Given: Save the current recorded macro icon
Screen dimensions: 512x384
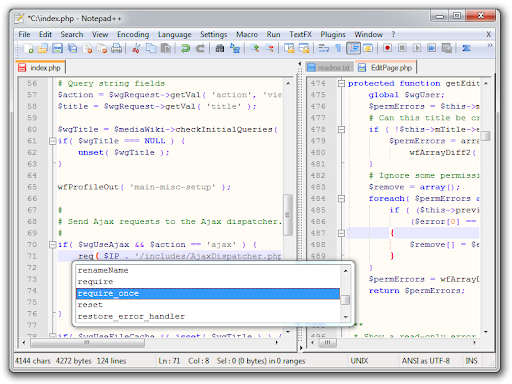Looking at the screenshot, I should [447, 49].
